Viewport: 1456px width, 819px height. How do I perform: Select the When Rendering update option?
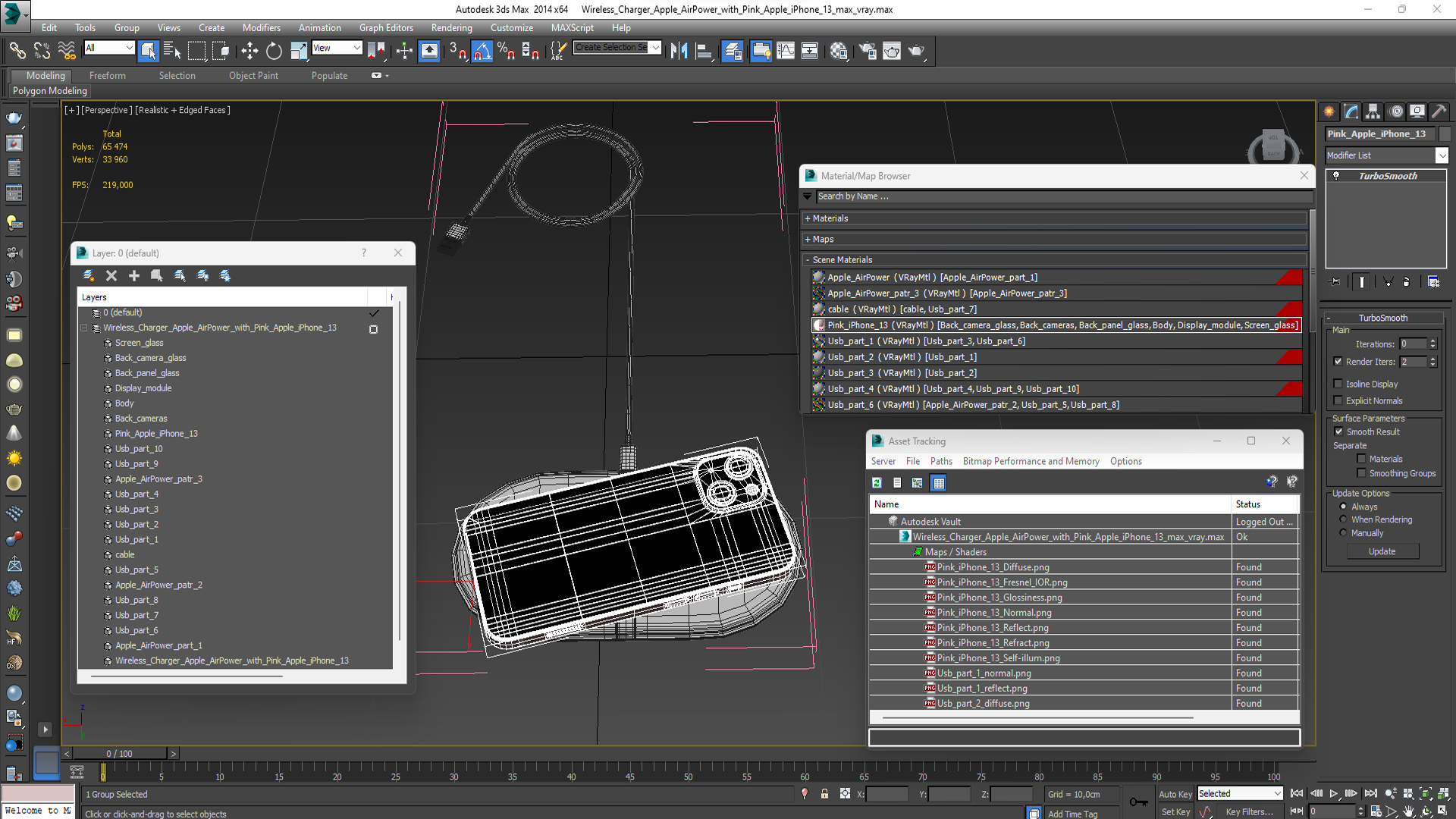(x=1343, y=519)
